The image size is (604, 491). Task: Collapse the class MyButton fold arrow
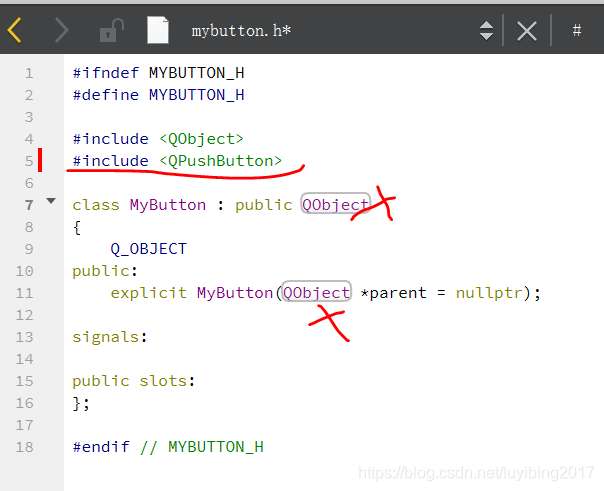(51, 201)
